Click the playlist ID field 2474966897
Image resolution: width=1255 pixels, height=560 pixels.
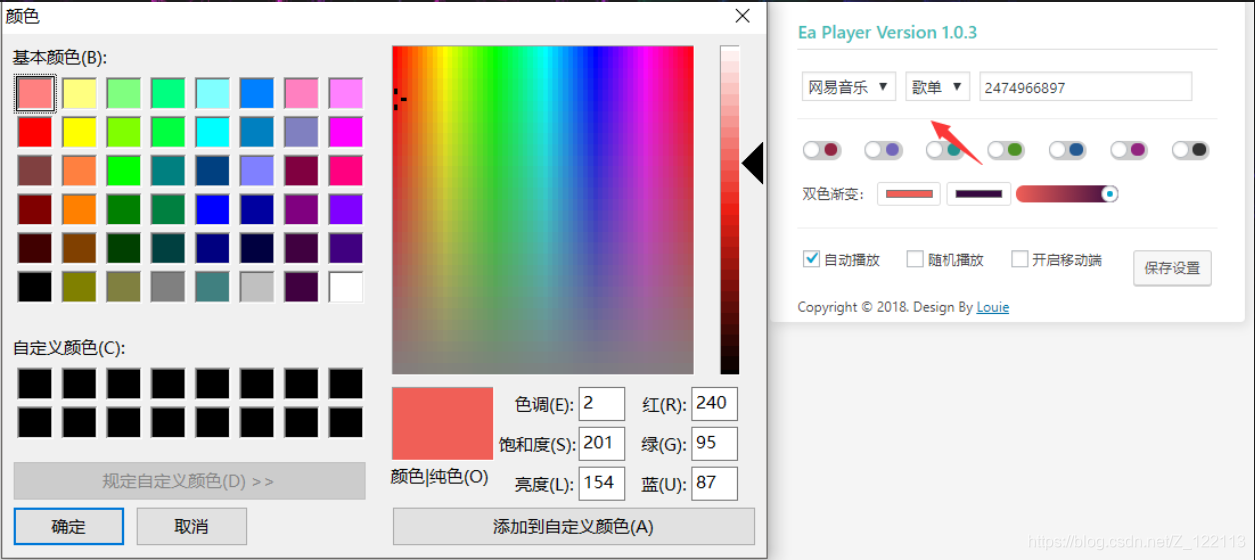point(1086,87)
